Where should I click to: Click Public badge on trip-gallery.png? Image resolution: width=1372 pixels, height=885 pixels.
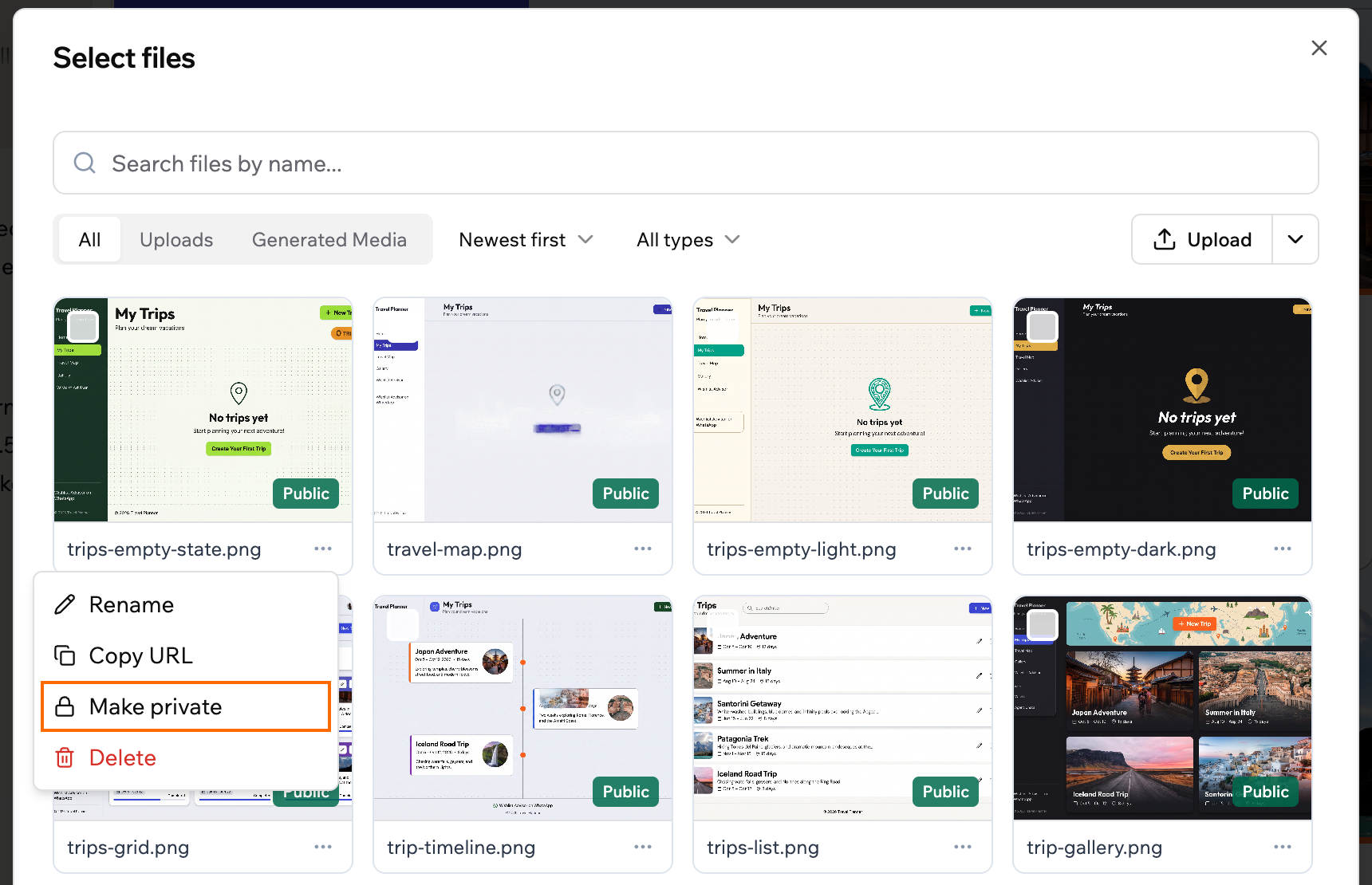coord(1266,792)
